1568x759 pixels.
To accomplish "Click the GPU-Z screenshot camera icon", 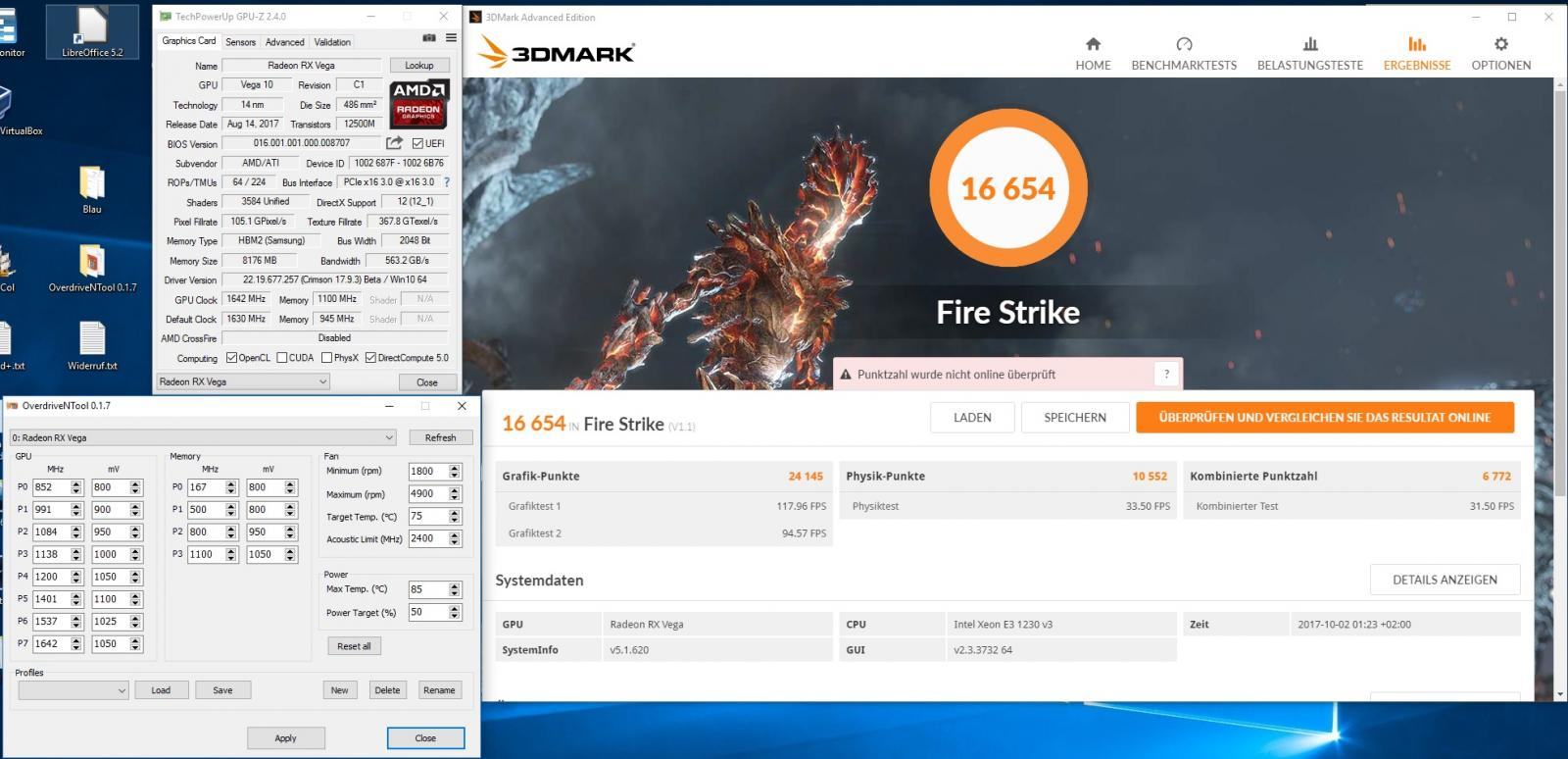I will point(429,38).
